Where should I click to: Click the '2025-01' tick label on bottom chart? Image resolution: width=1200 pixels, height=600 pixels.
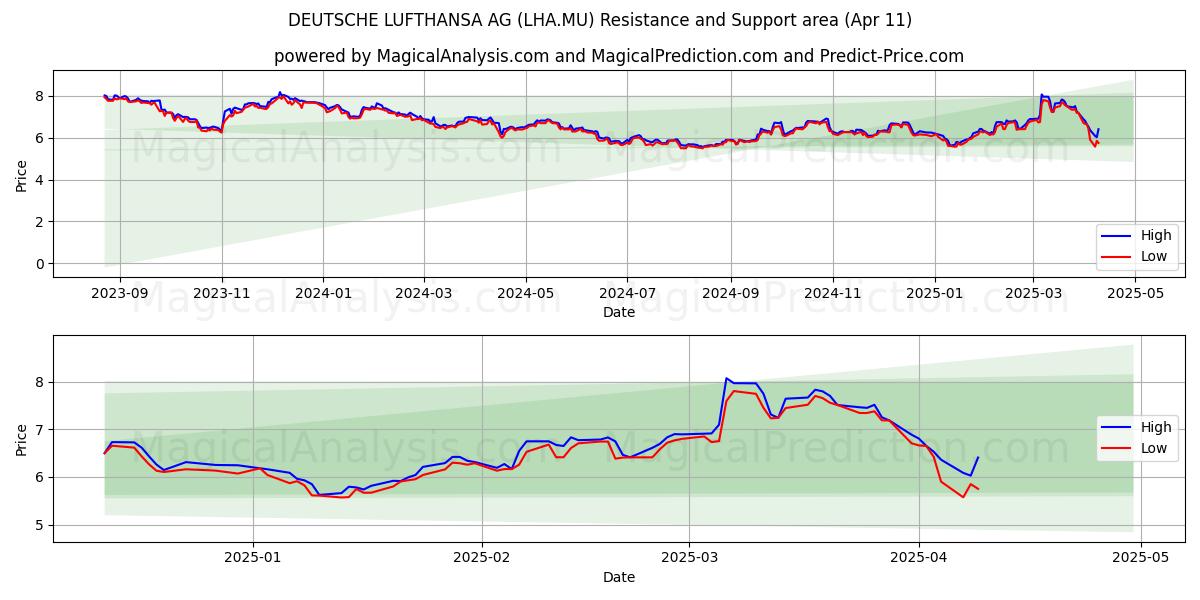(253, 558)
